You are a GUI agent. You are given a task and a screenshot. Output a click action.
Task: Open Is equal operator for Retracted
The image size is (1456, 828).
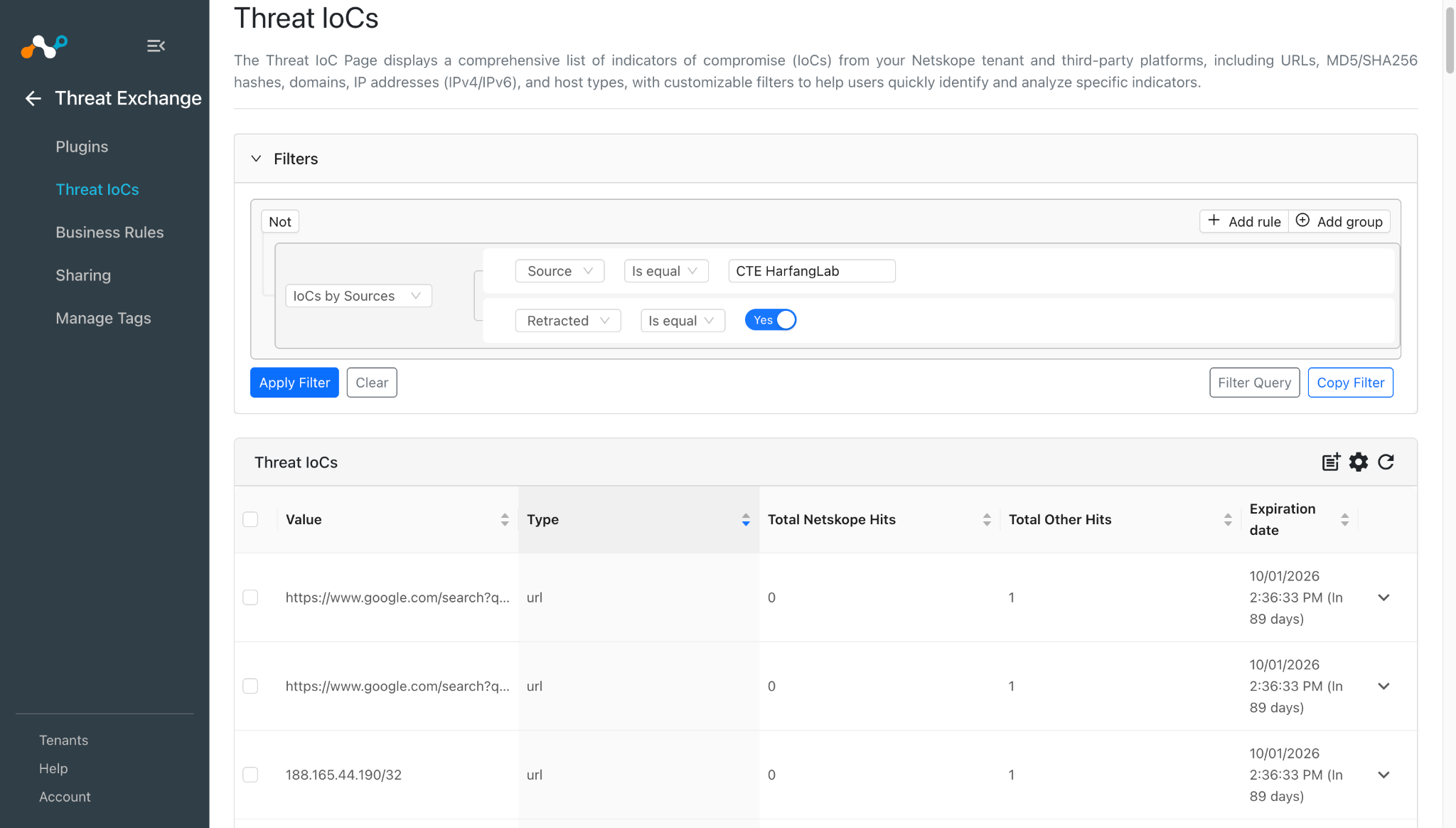point(682,321)
